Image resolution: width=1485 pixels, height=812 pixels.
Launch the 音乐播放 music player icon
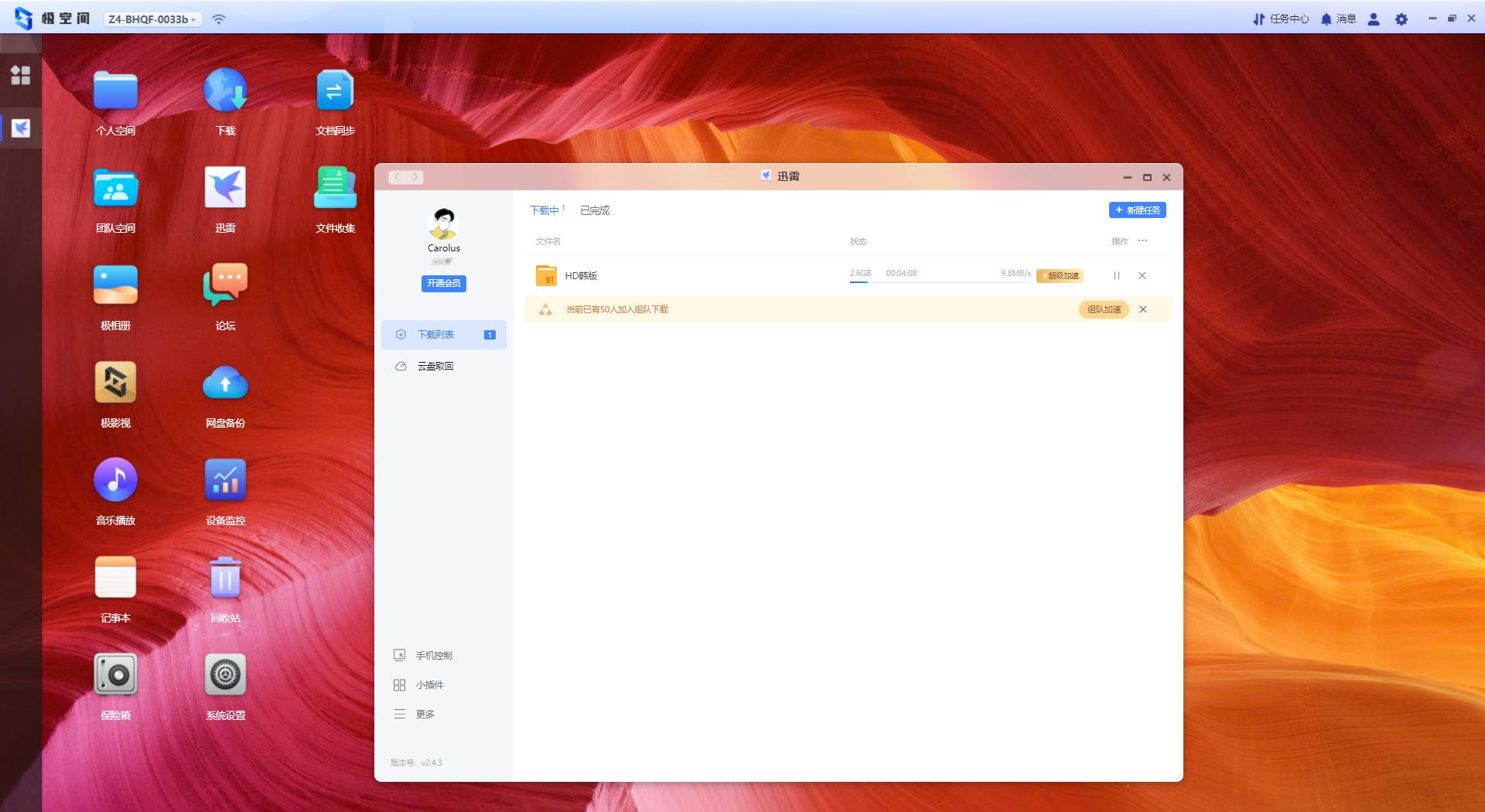[x=115, y=480]
